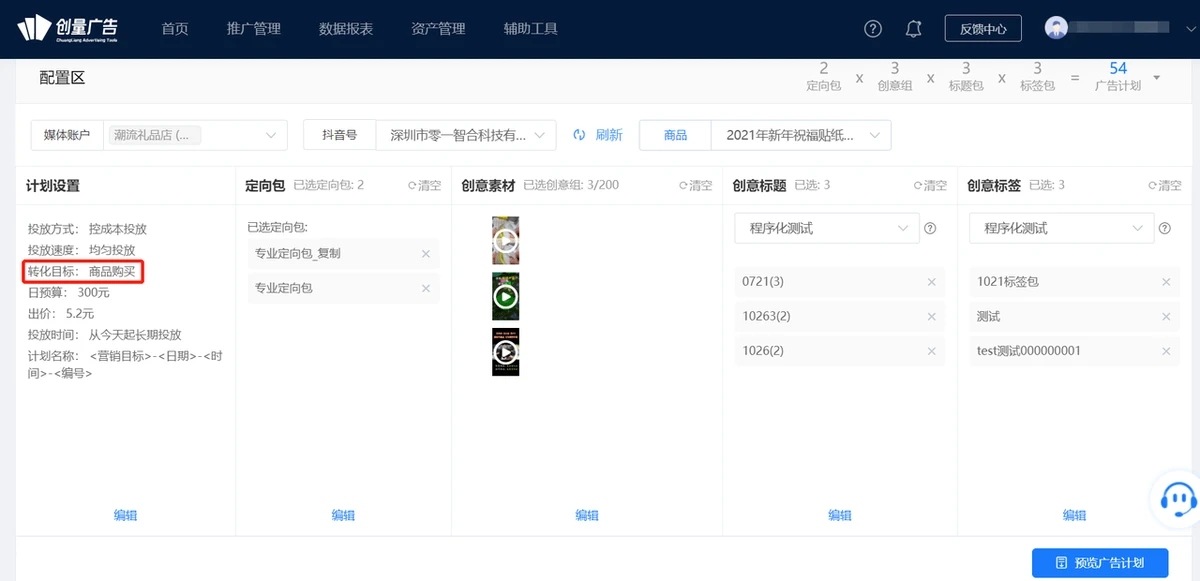
Task: Open 程序化测试 dropdown under 创意标题
Action: point(826,229)
